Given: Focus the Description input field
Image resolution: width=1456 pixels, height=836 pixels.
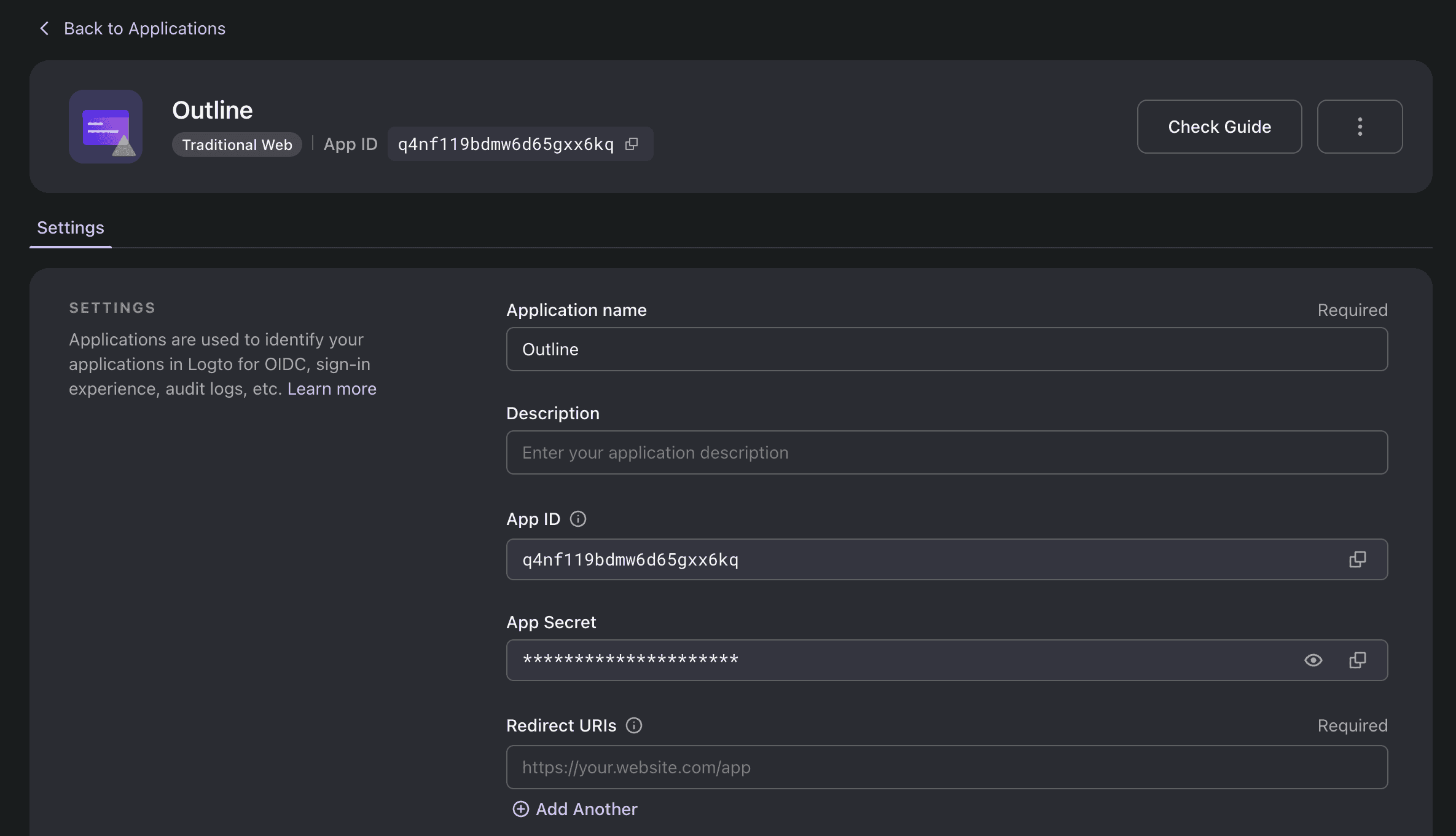Looking at the screenshot, I should (946, 452).
